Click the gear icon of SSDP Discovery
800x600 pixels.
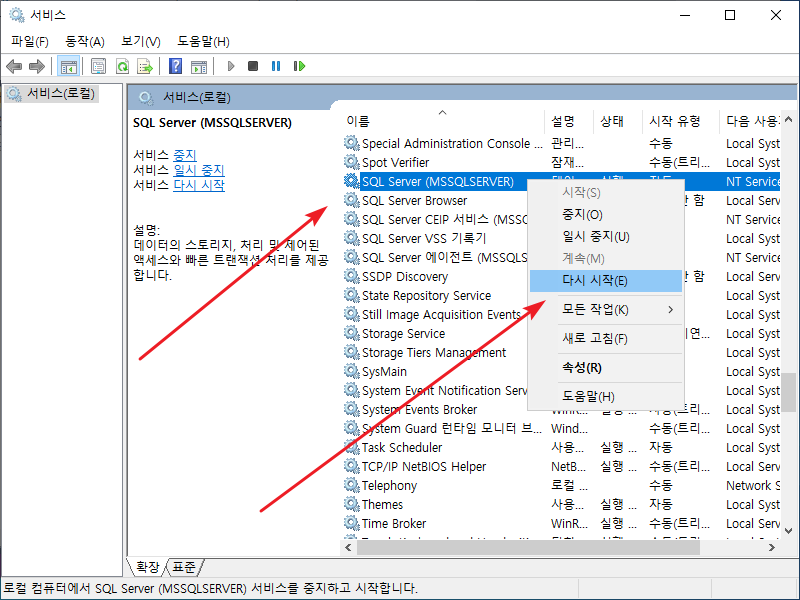tap(352, 277)
